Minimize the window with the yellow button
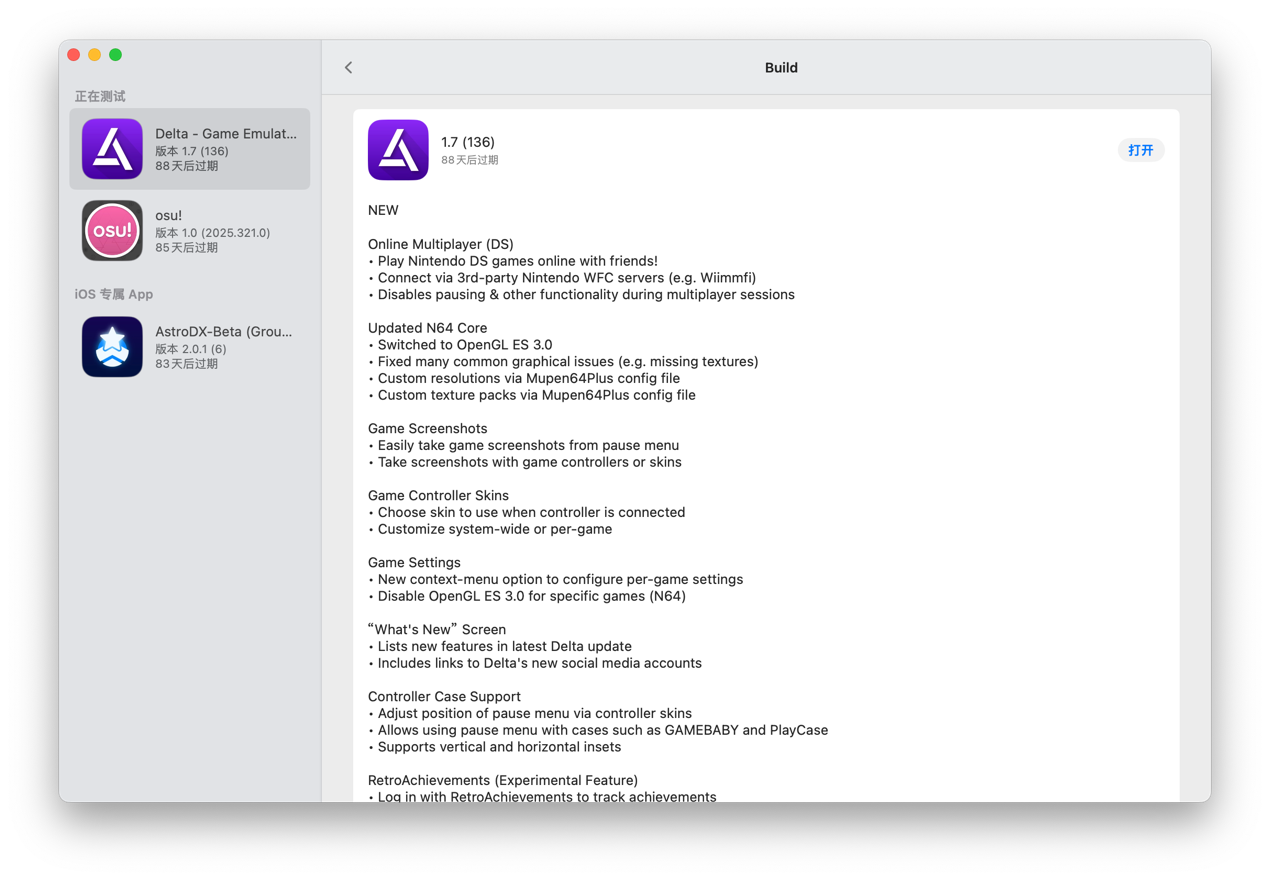Viewport: 1270px width, 880px height. click(95, 55)
